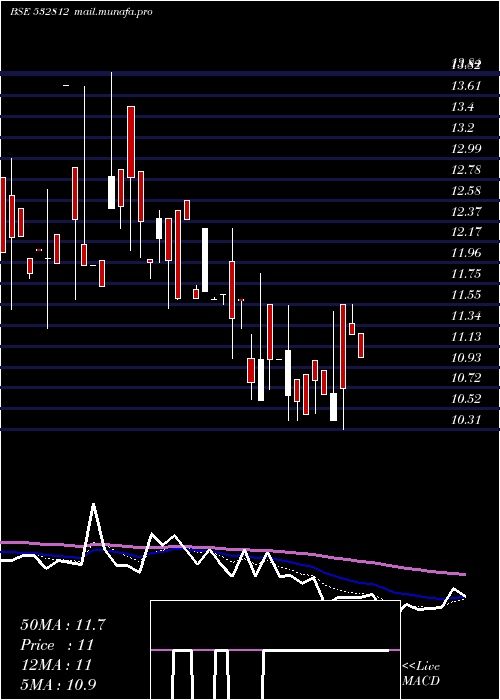Click the large white candlestick body near 11.96
500x700 pixels.
click(205, 260)
